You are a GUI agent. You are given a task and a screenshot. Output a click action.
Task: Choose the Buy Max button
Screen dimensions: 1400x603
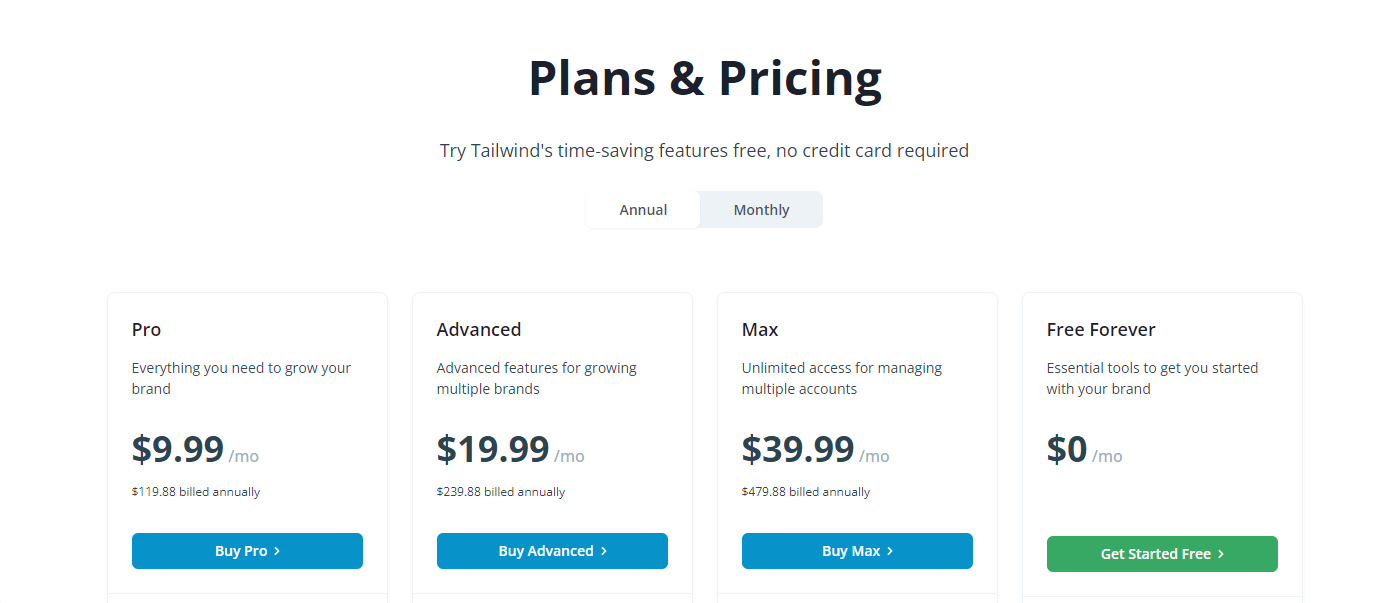click(857, 551)
